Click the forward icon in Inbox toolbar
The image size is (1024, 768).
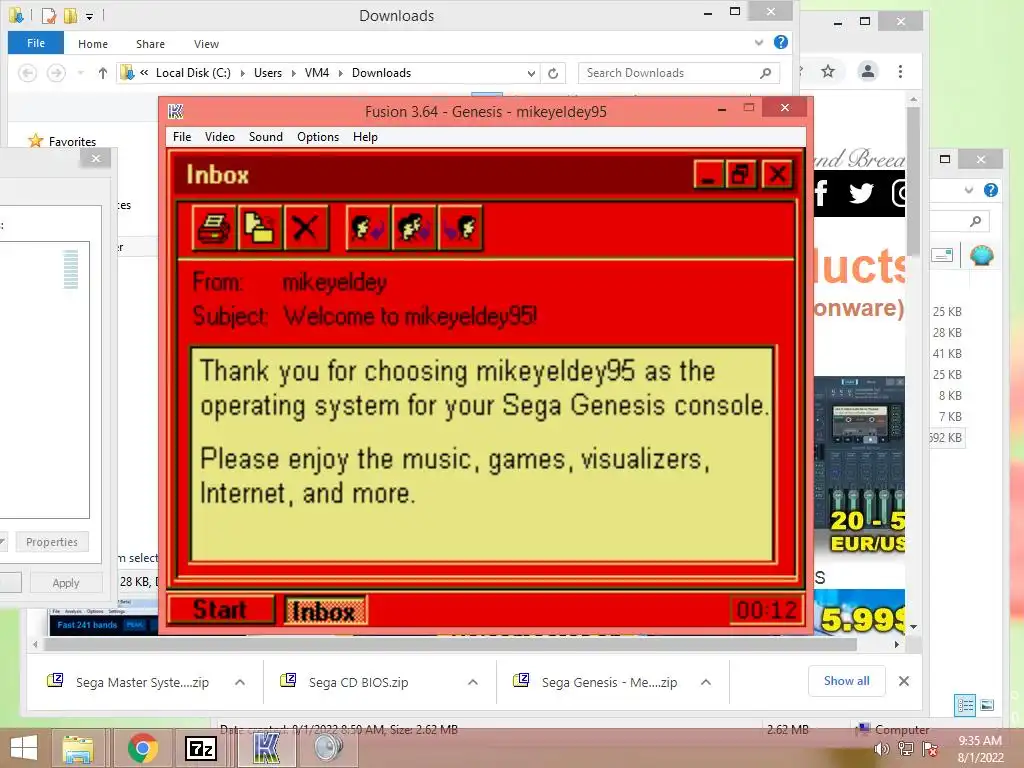[x=460, y=228]
